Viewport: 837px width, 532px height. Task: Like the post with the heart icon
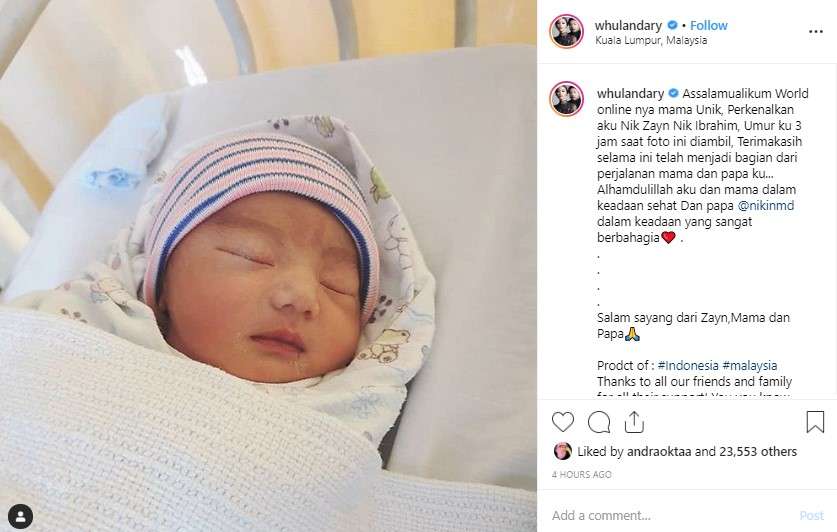pyautogui.click(x=563, y=422)
